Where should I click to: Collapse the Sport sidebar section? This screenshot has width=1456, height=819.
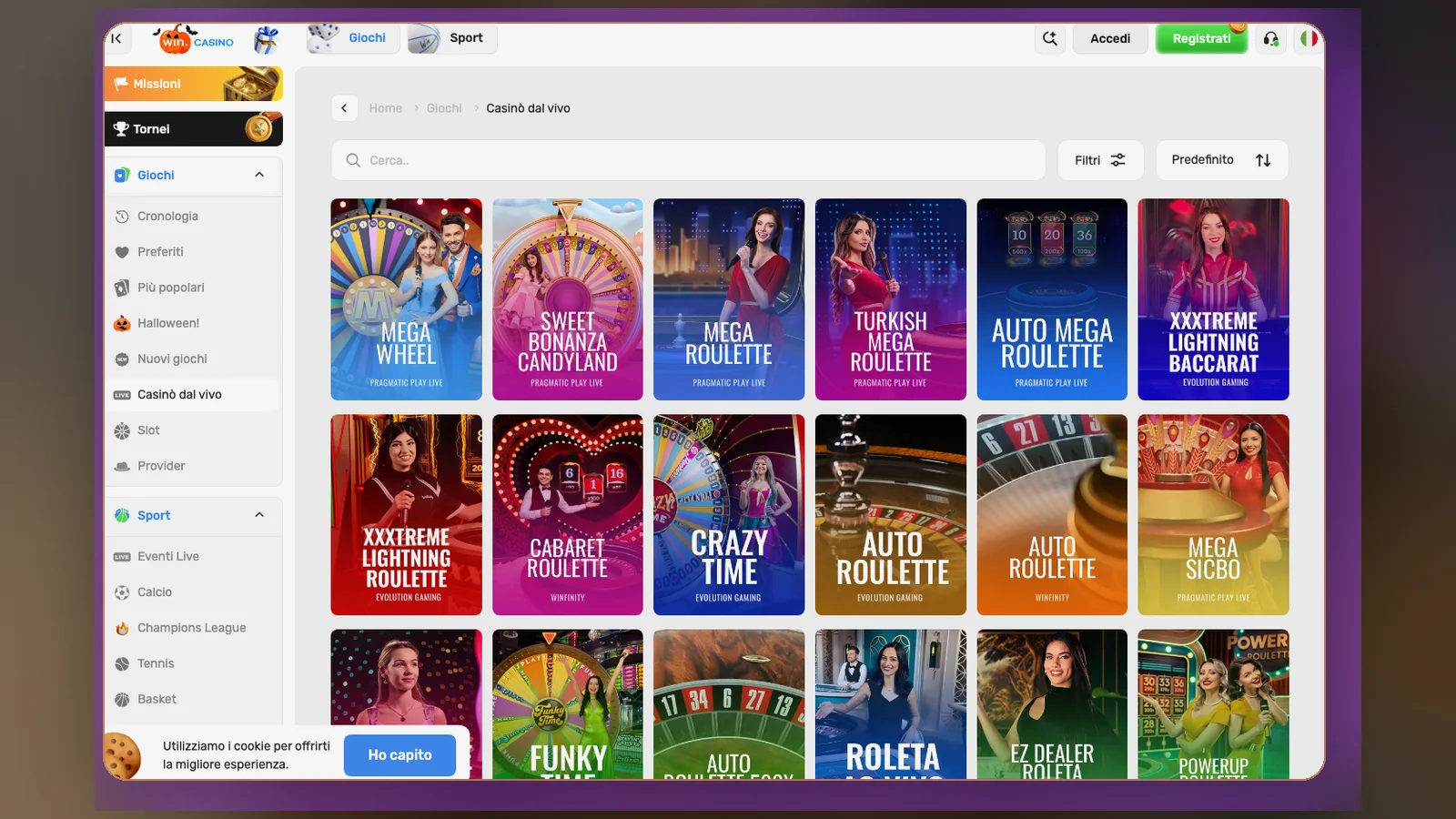[259, 515]
